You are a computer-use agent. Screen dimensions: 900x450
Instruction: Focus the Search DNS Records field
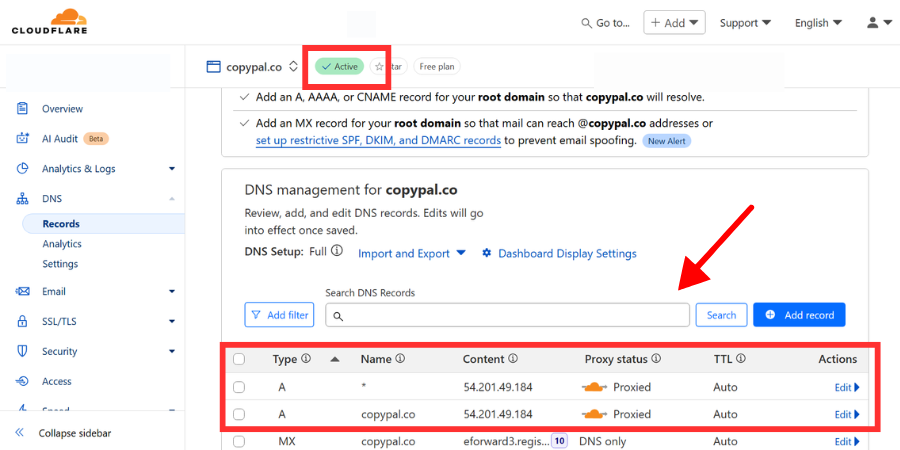coord(507,315)
